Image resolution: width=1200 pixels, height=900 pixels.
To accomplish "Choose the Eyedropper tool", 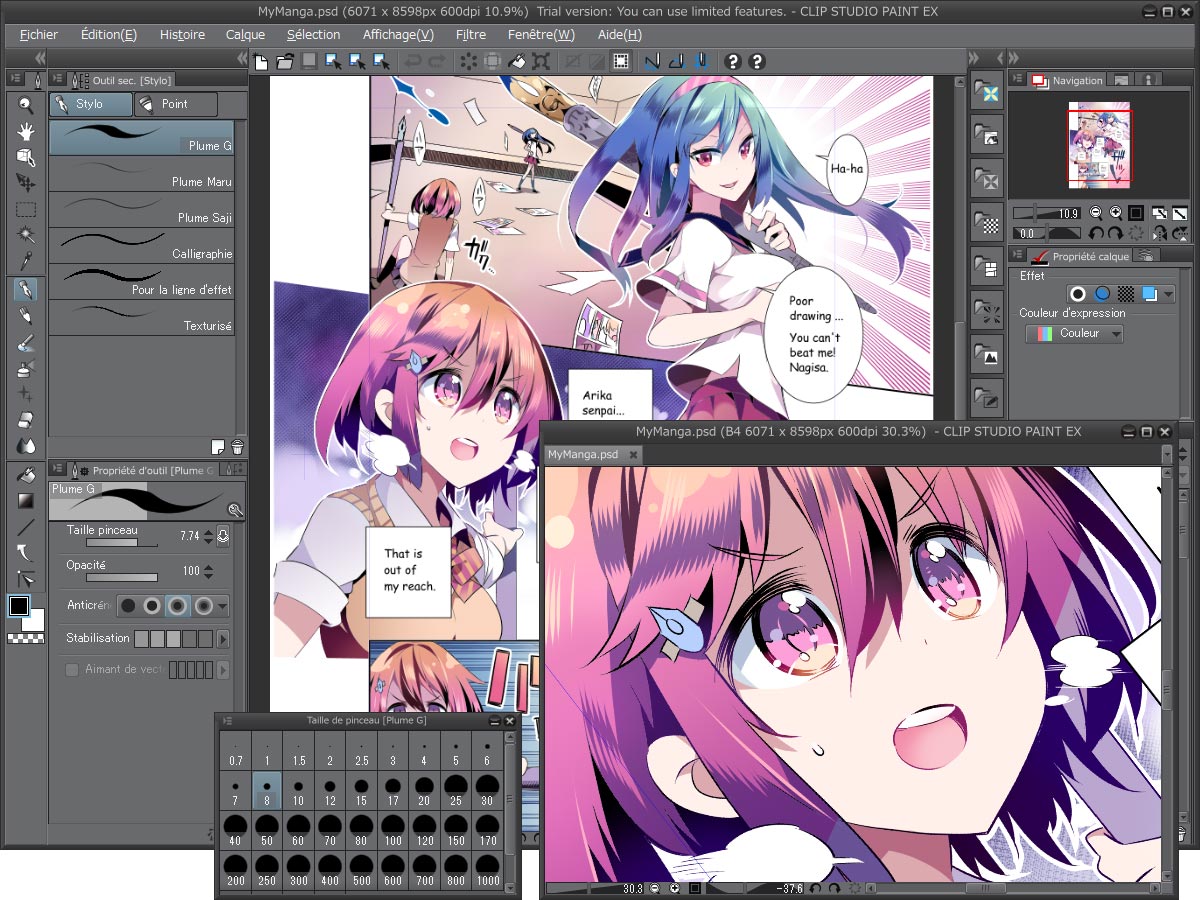I will [26, 262].
